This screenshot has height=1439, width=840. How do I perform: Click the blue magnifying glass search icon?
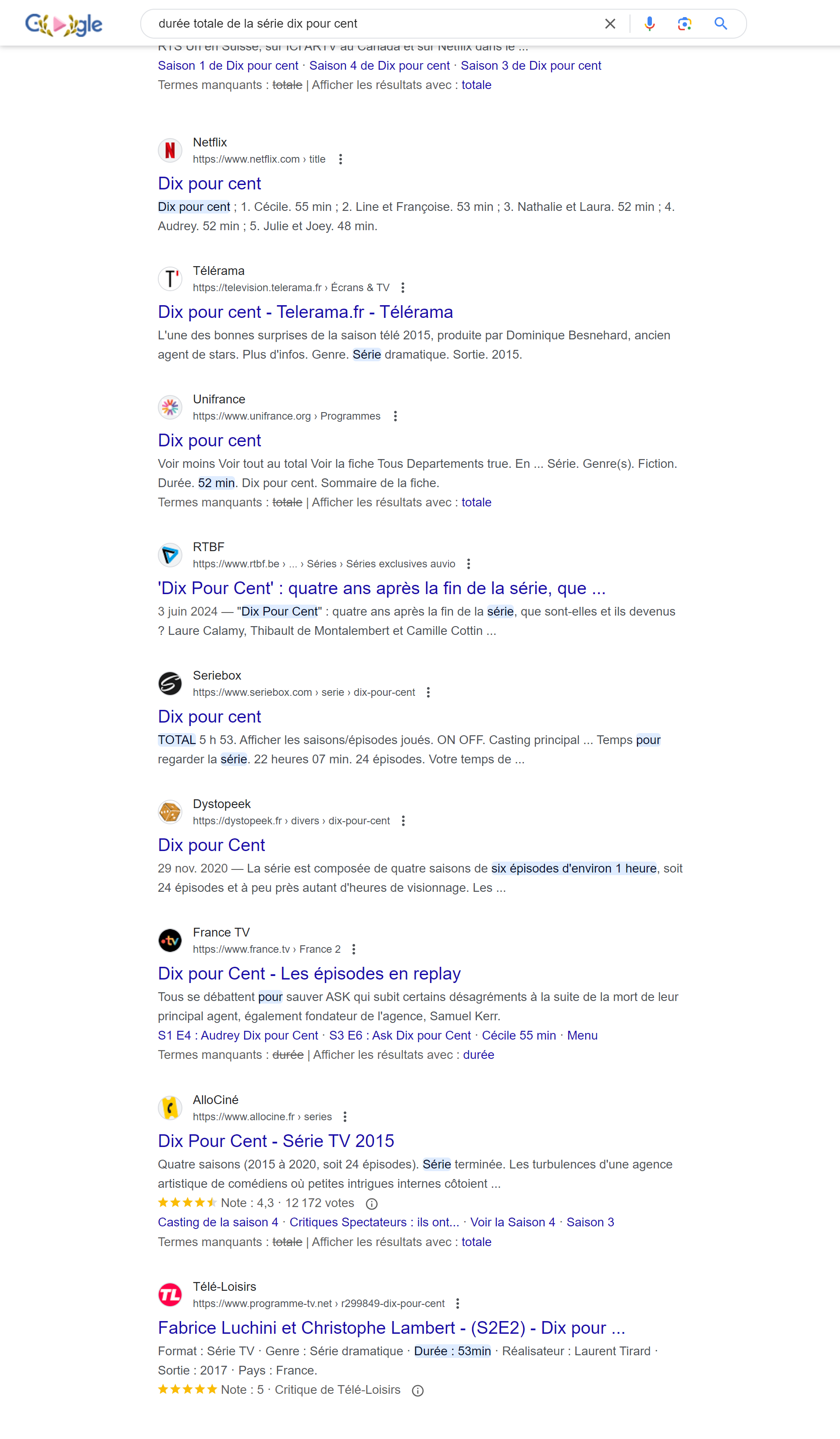pyautogui.click(x=721, y=23)
